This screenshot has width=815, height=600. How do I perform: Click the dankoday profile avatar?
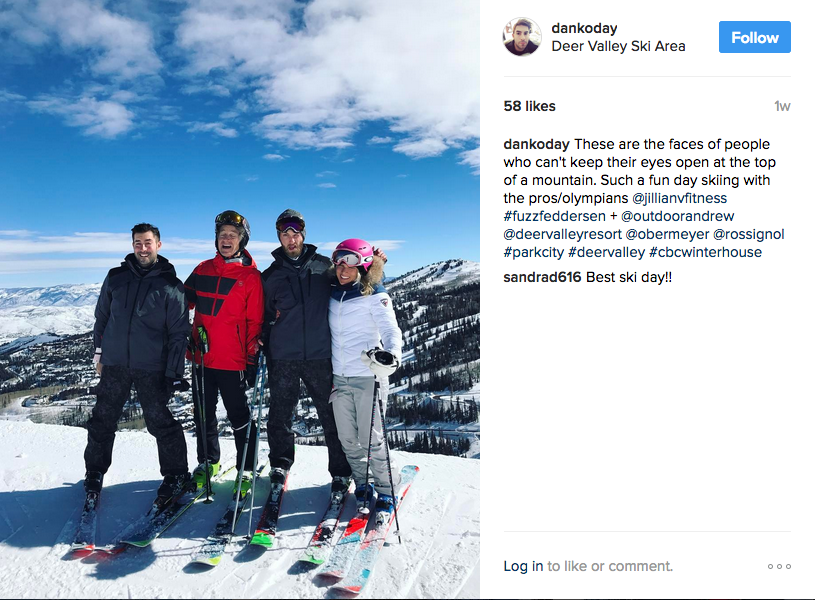pos(522,37)
